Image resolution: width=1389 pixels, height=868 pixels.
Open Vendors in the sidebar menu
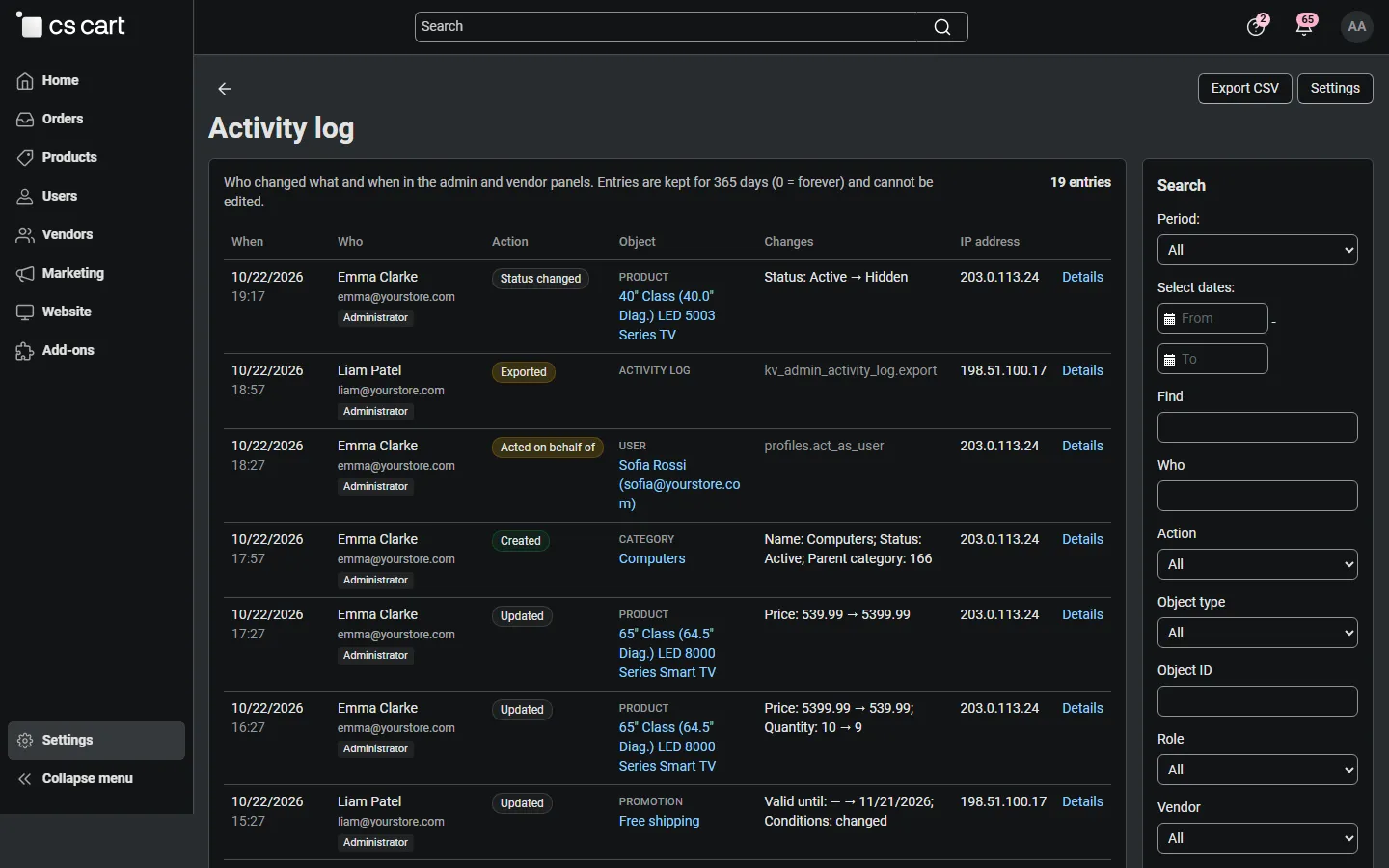point(96,235)
